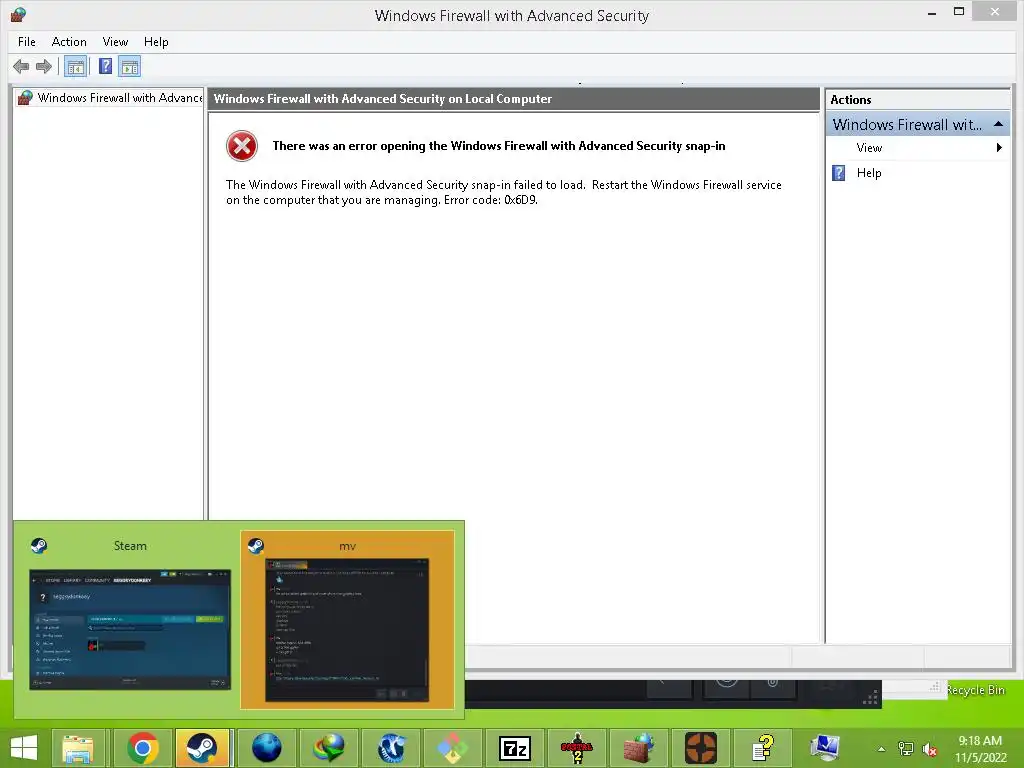
Task: Open the File menu
Action: click(x=27, y=42)
